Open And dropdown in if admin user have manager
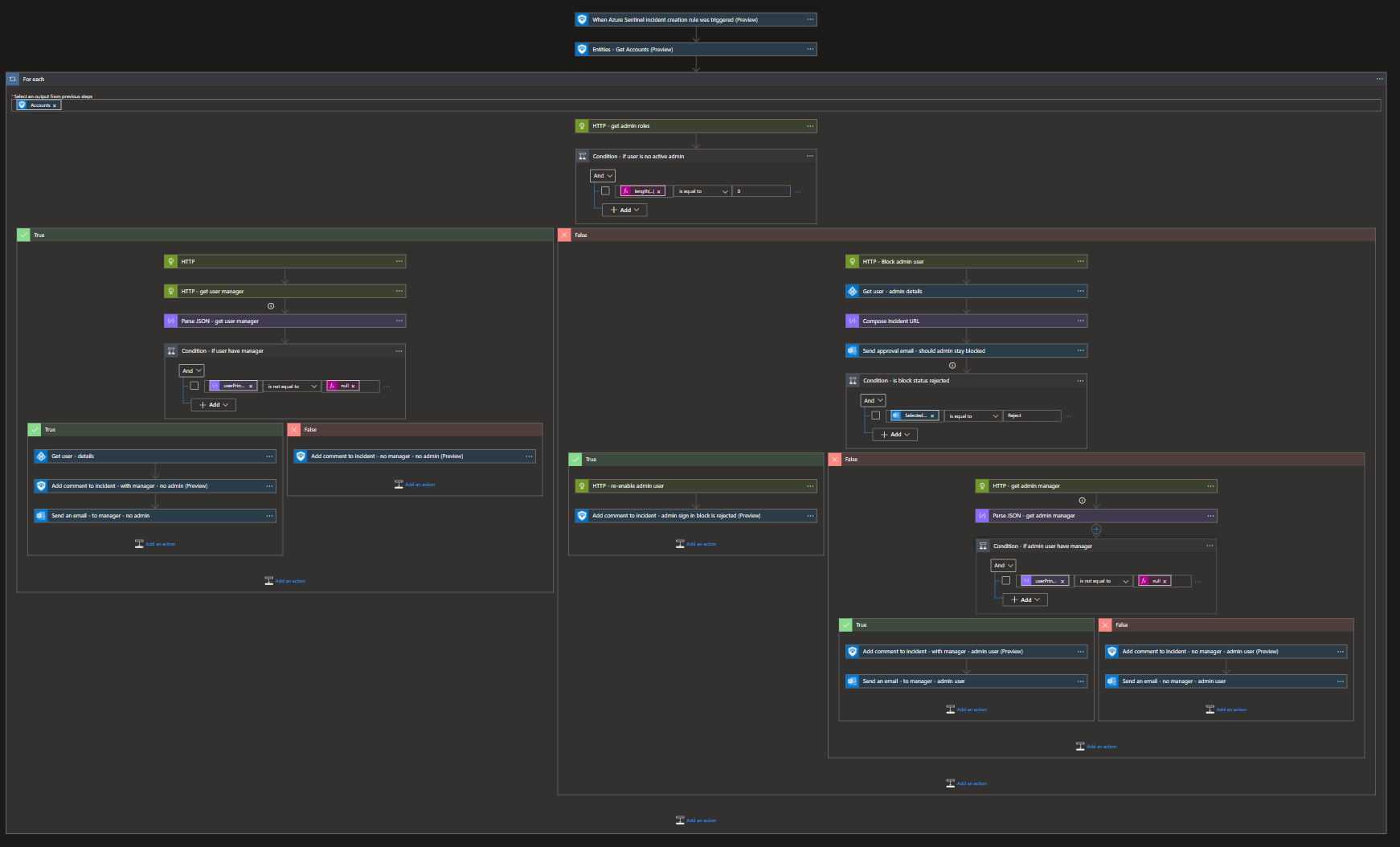Screen dimensions: 1400x847 click(1003, 565)
